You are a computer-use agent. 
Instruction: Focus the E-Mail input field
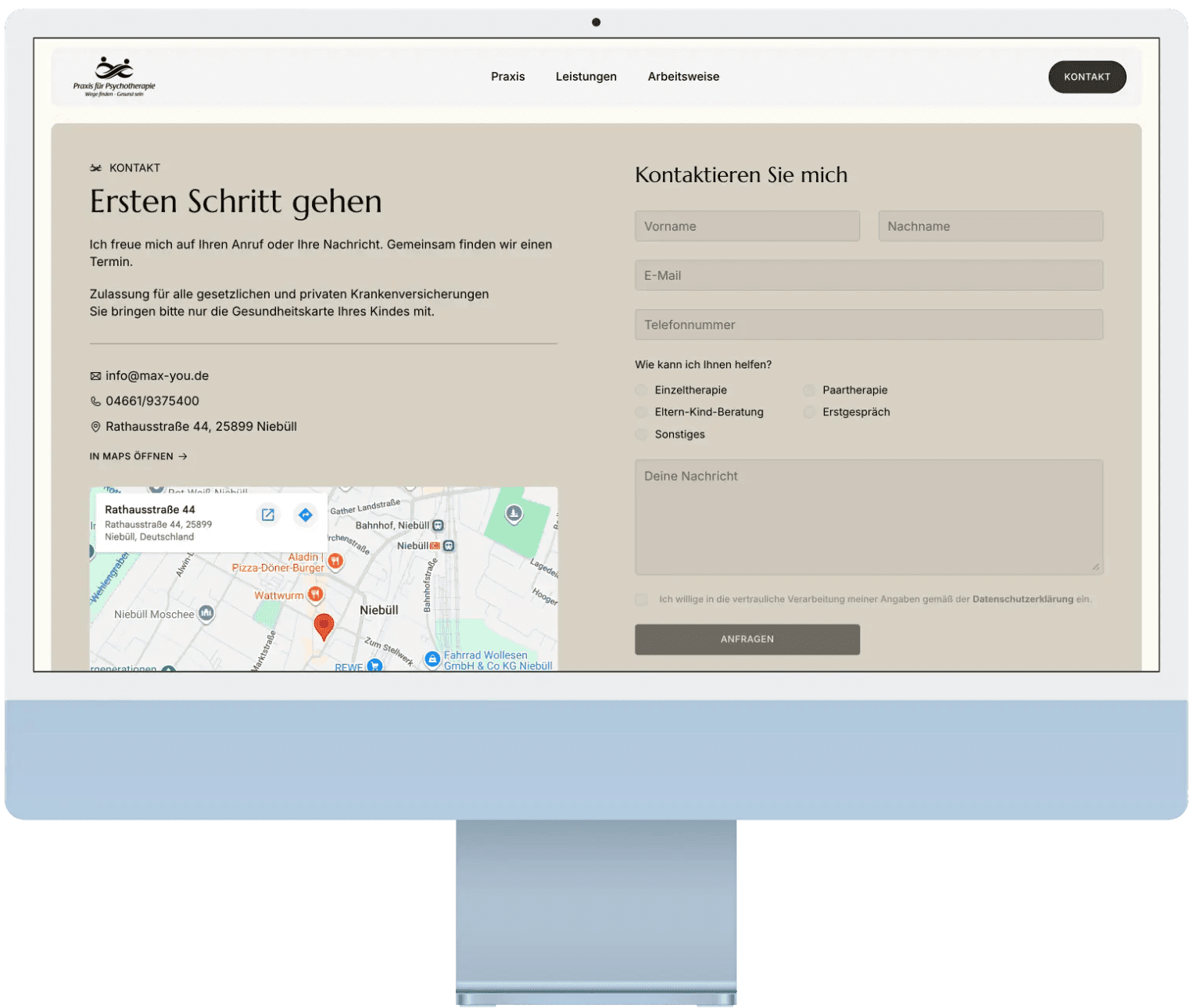(869, 275)
